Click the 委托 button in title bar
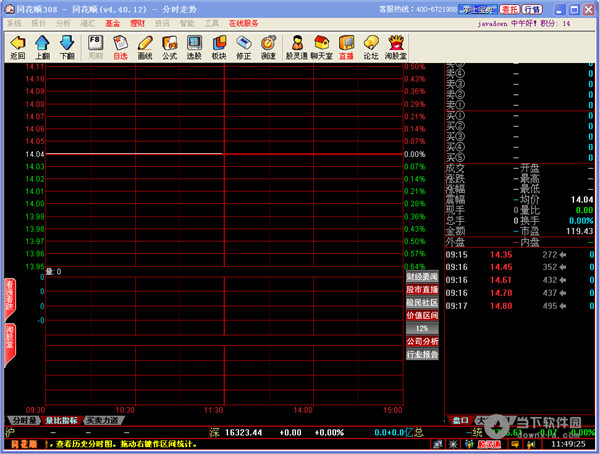Screen dimensions: 600x454 pyautogui.click(x=510, y=10)
